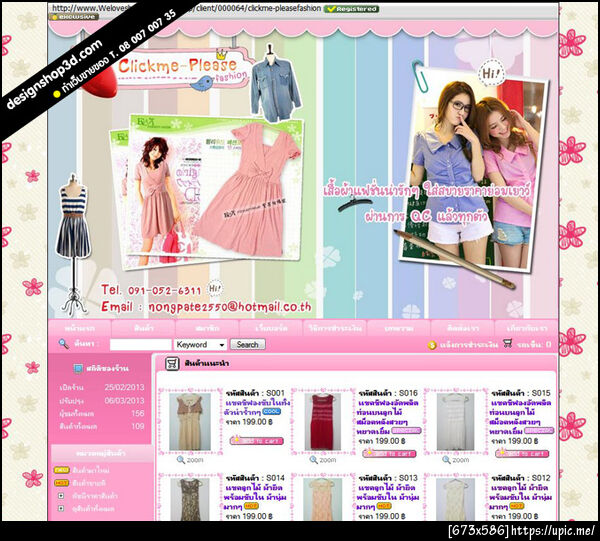Click inside the search keyword text field
Viewport: 600px width, 541px height.
[x=141, y=345]
